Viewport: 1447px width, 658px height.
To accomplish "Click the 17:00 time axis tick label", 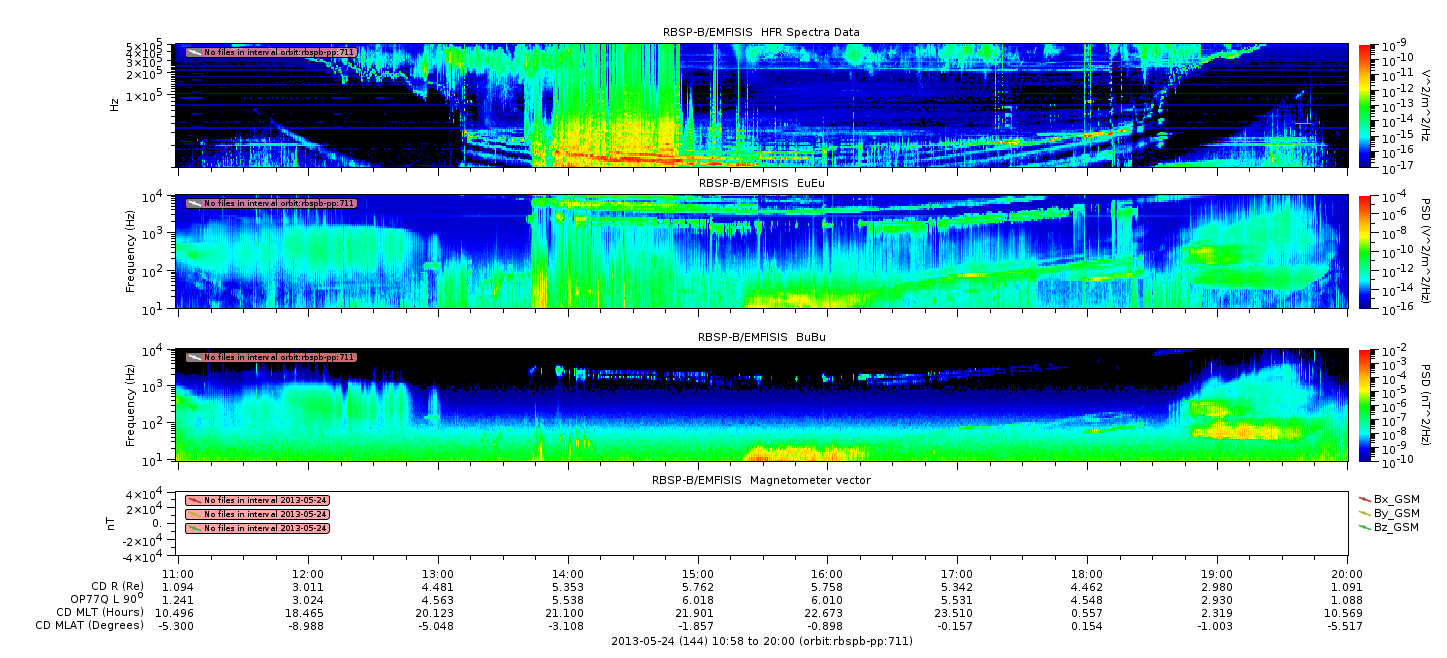I will 957,574.
